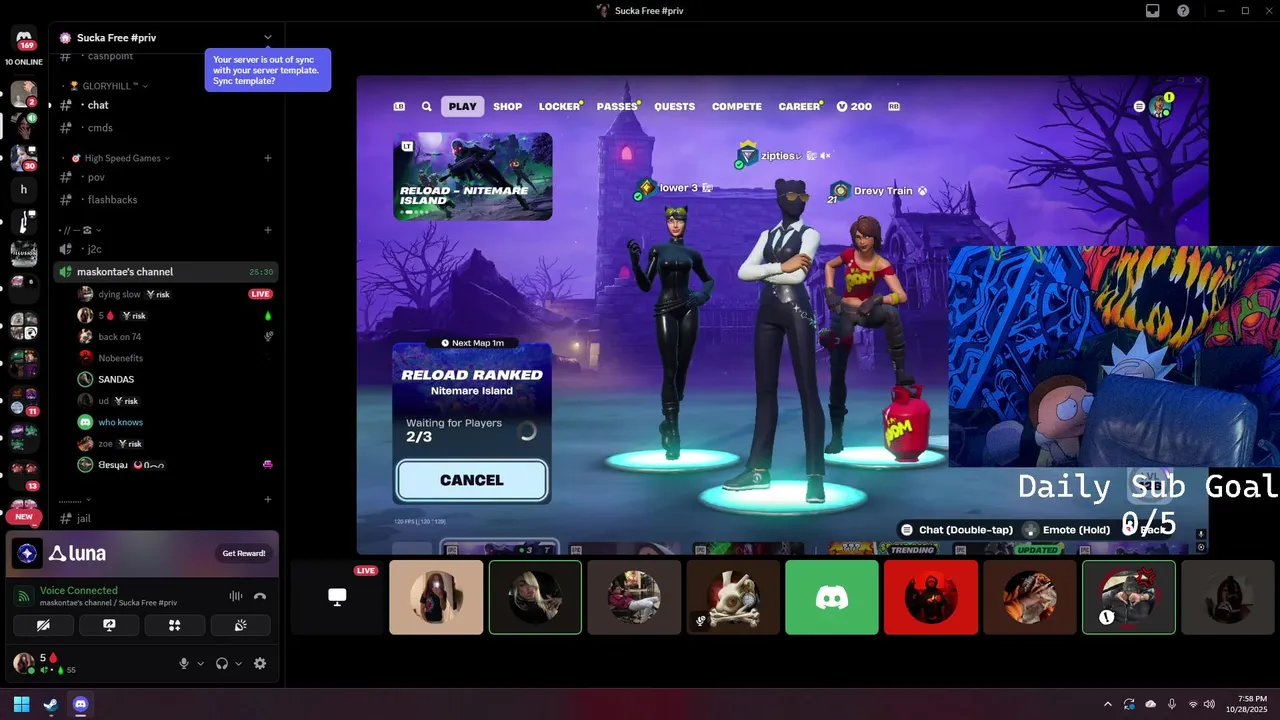Disconnect from voice with the phone icon
This screenshot has width=1280, height=720.
260,596
